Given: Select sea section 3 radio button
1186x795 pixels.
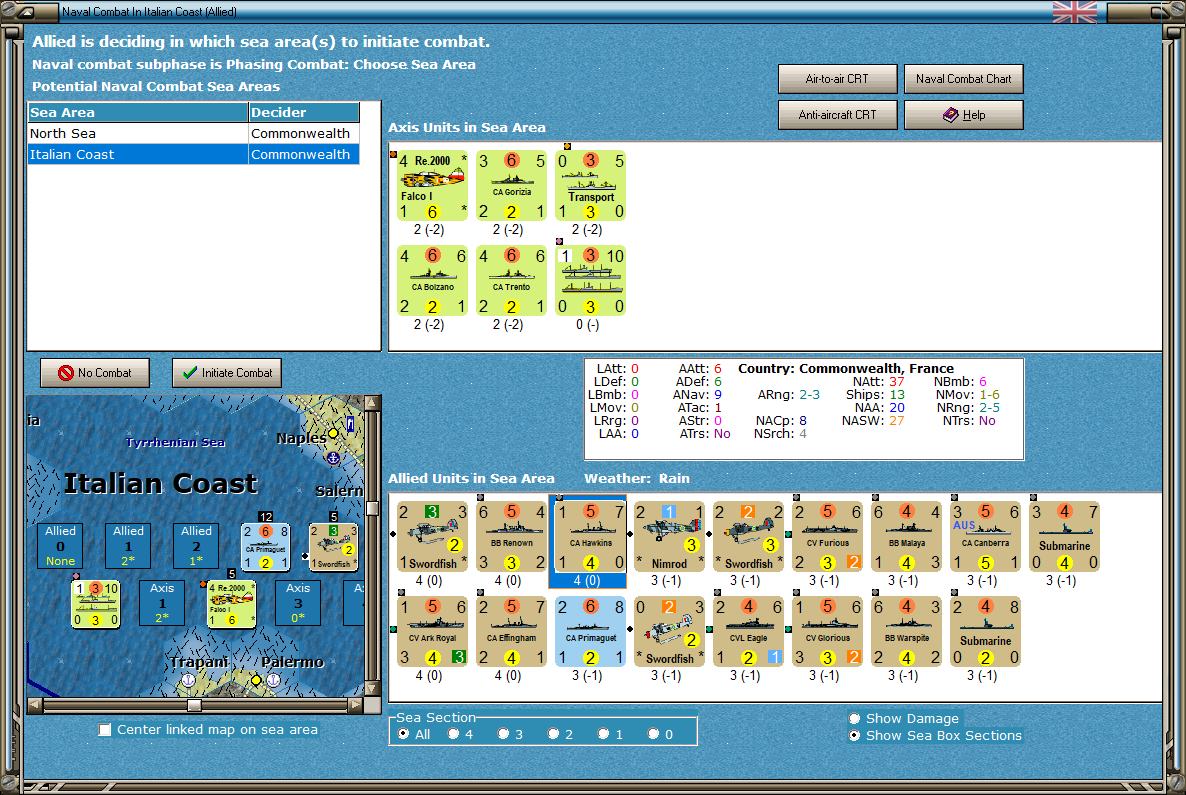Looking at the screenshot, I should [503, 734].
